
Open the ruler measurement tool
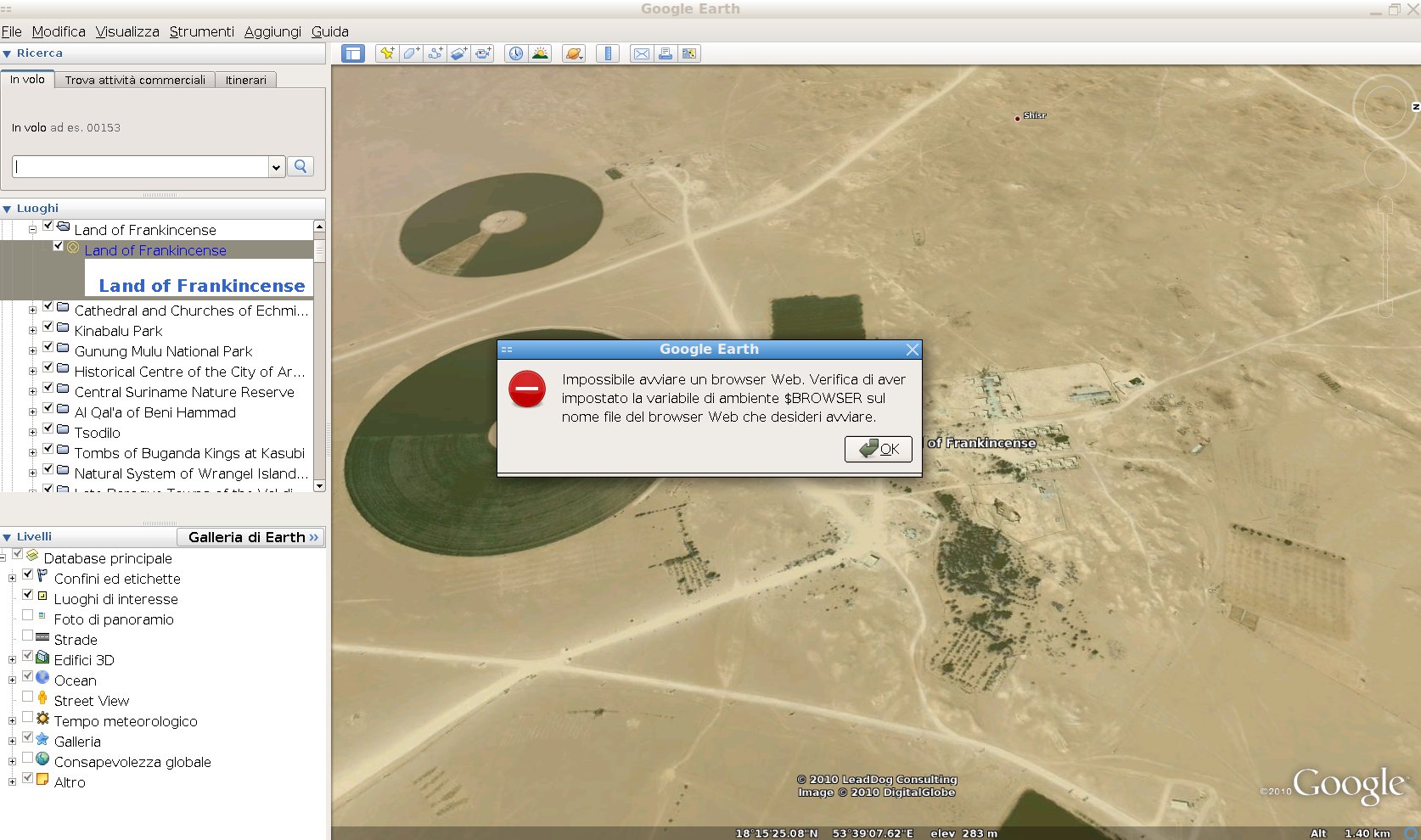608,53
